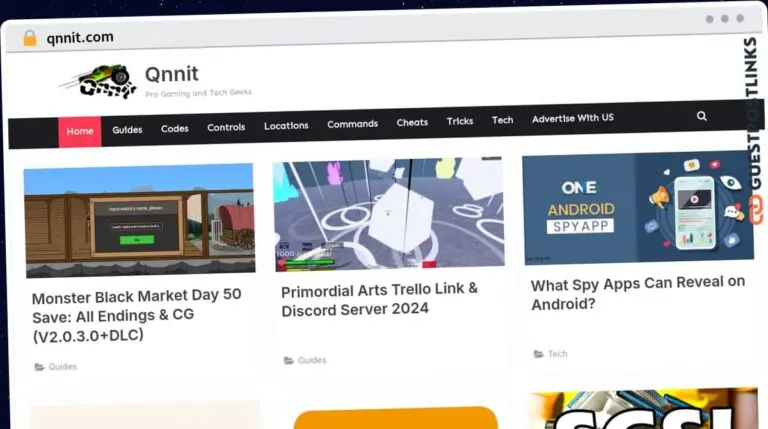Click Guides category under Primordial Arts
The width and height of the screenshot is (768, 429).
coord(312,360)
